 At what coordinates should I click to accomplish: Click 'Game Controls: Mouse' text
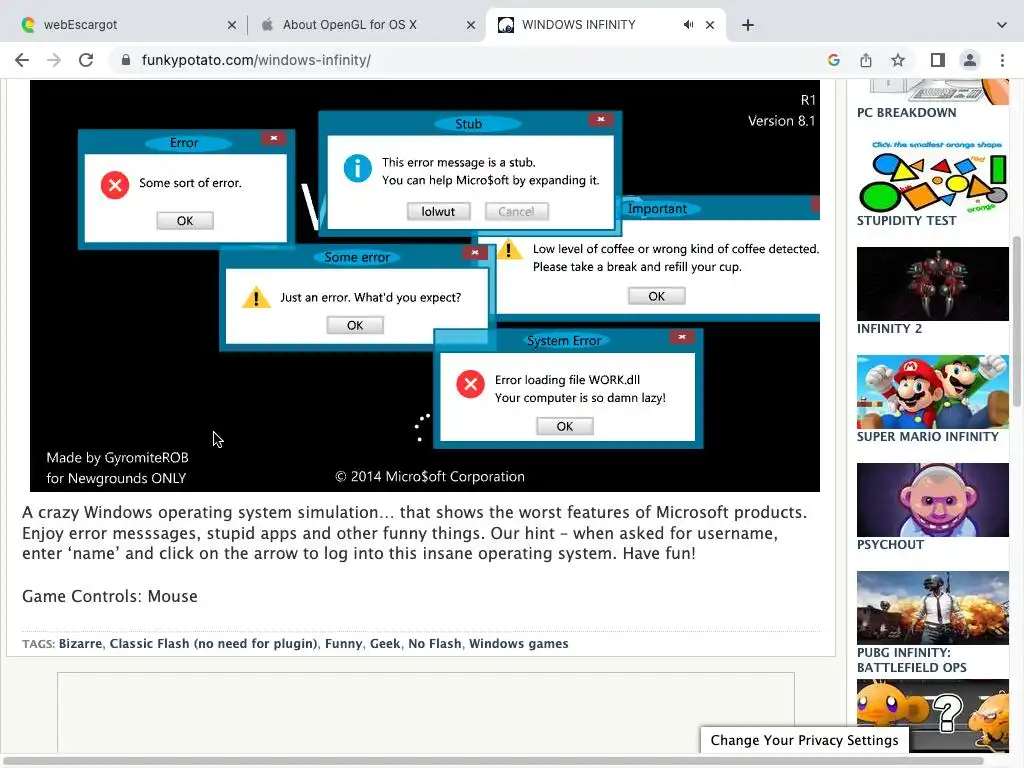tap(110, 596)
